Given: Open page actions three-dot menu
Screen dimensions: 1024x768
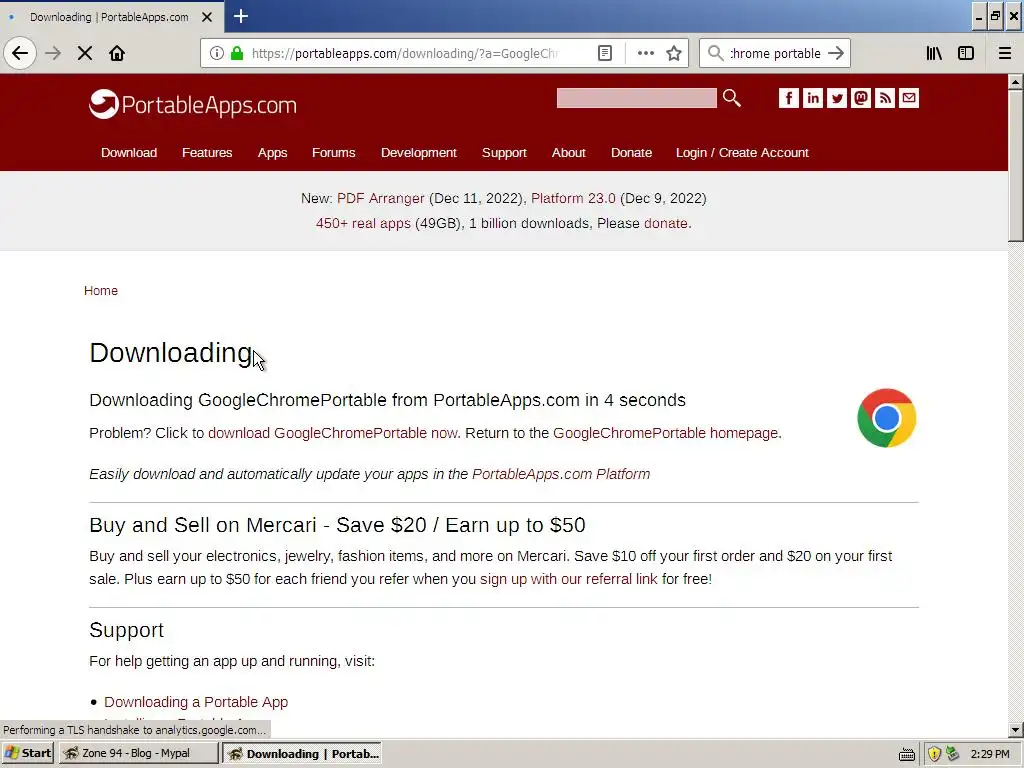Looking at the screenshot, I should (x=645, y=53).
